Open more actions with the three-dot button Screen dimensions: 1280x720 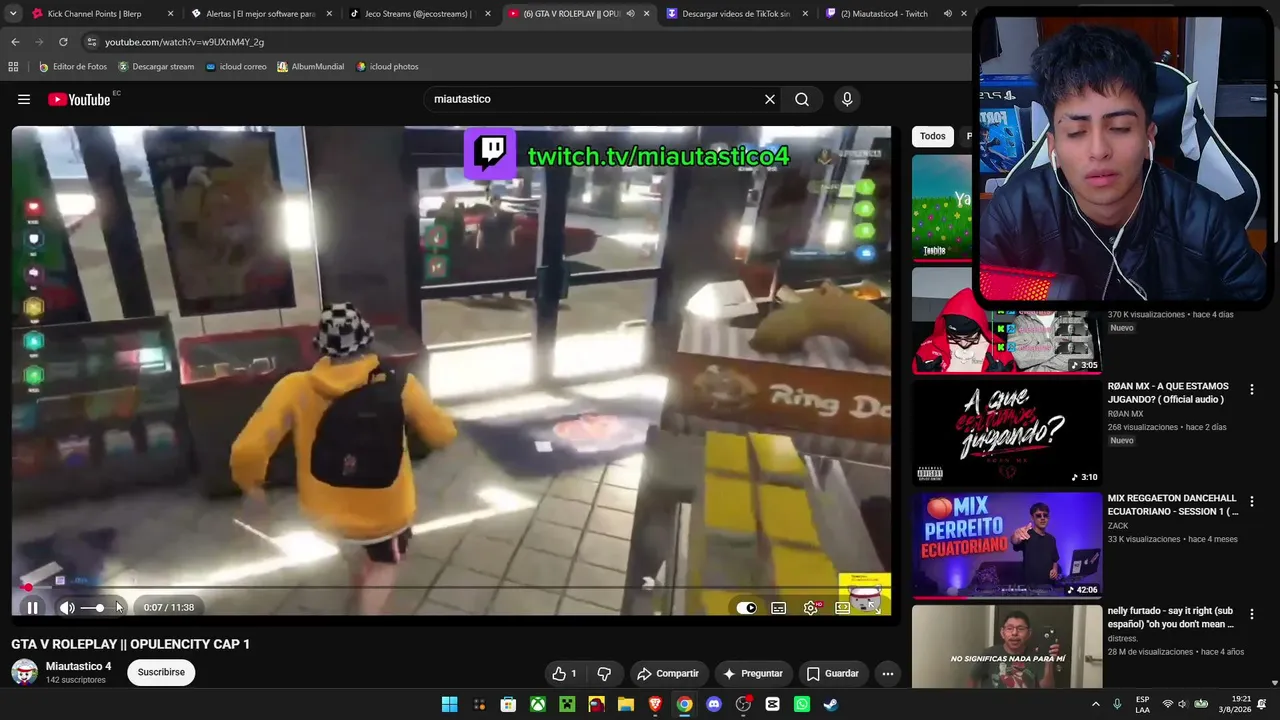(887, 674)
